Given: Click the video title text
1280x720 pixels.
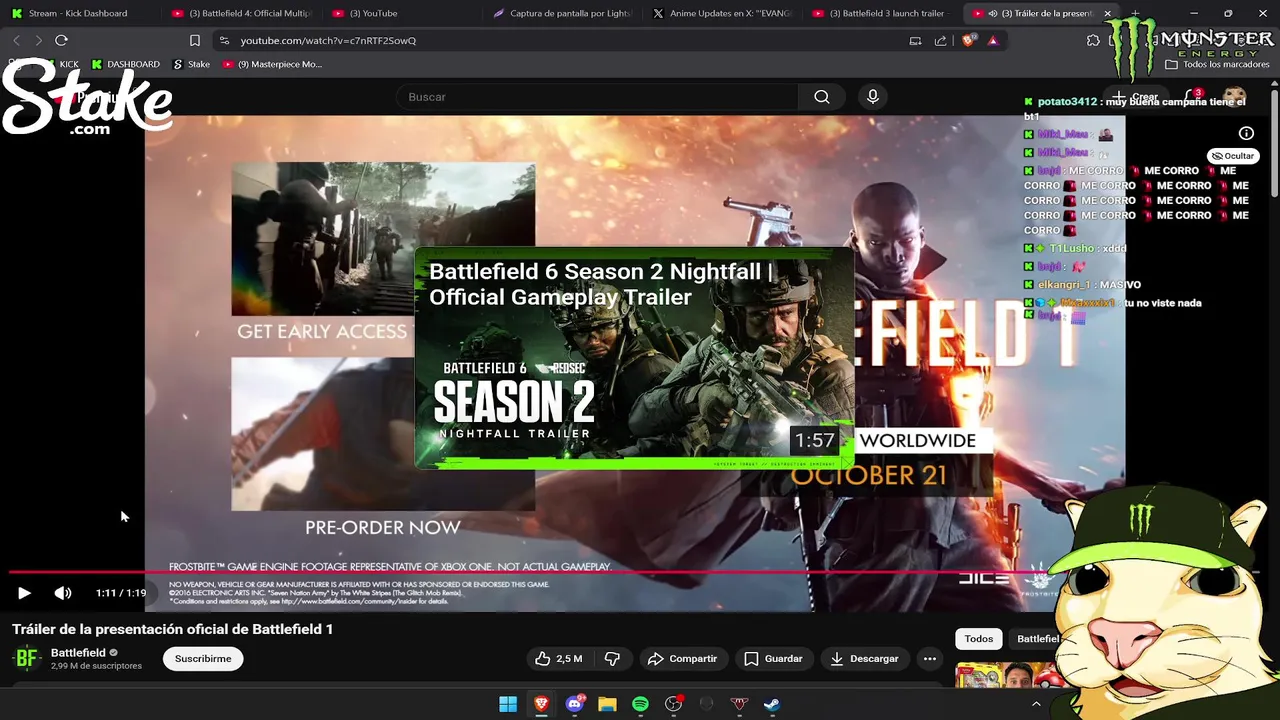Looking at the screenshot, I should coord(172,629).
